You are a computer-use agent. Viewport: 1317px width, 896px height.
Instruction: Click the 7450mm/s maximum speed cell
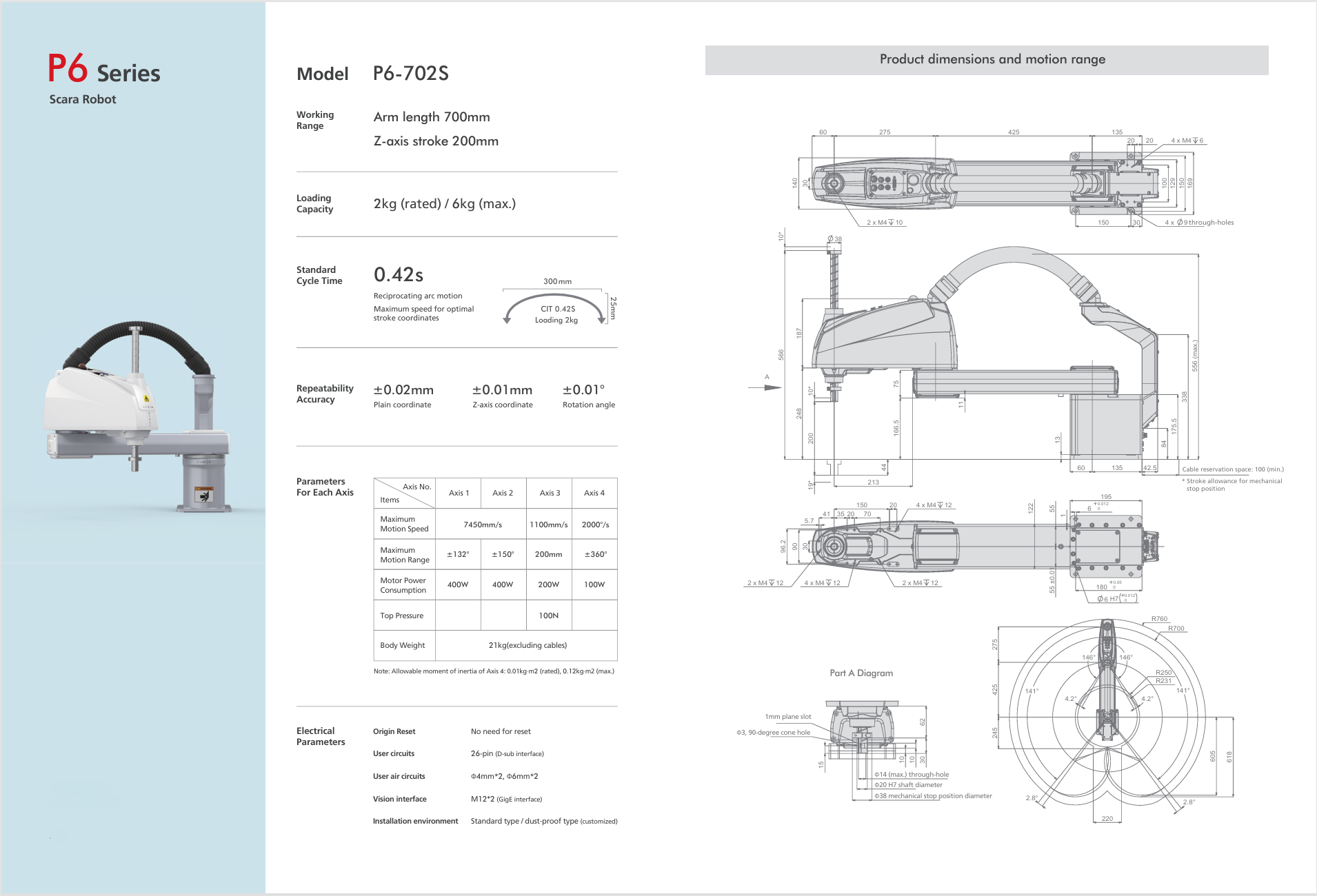point(482,525)
